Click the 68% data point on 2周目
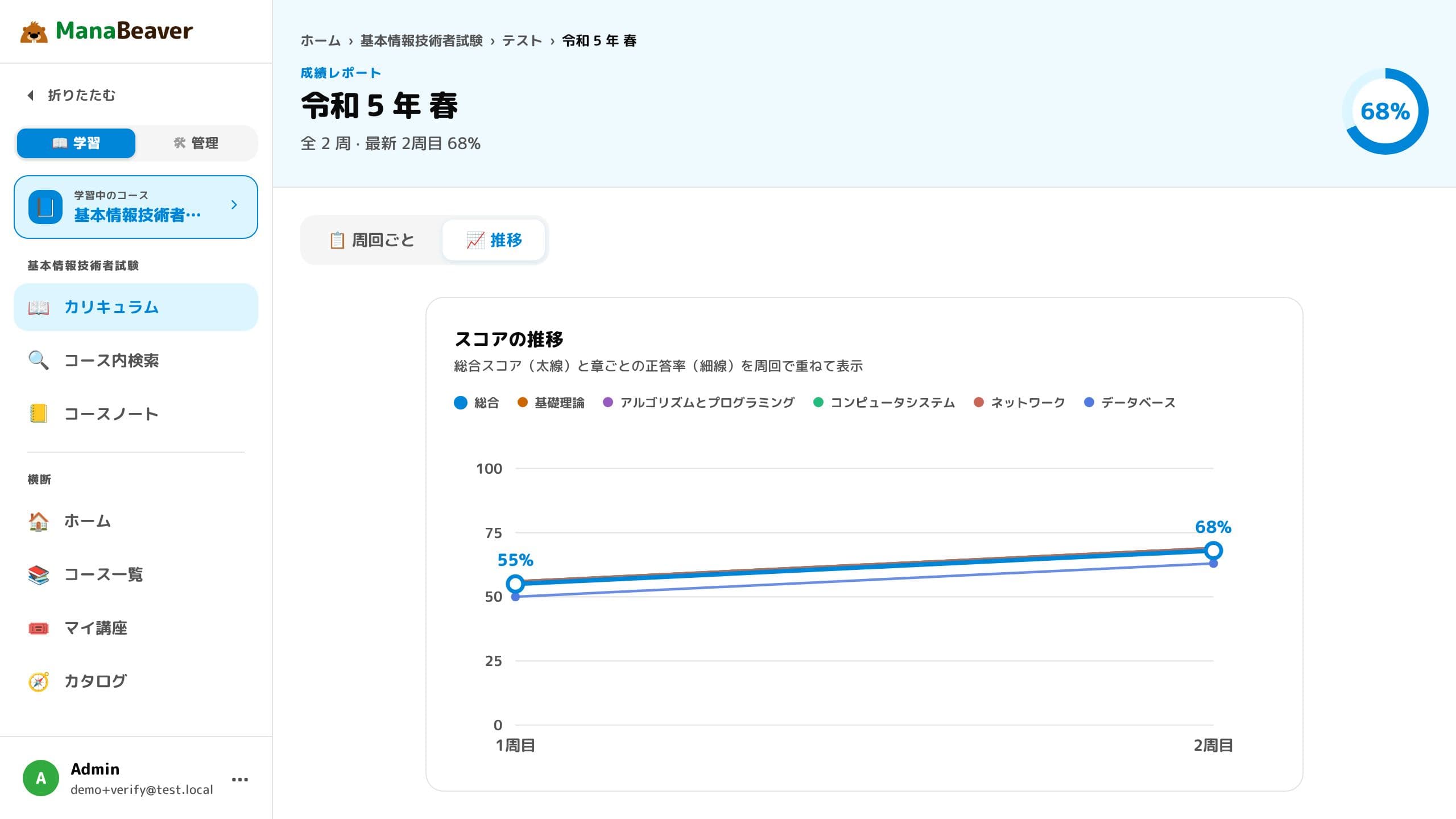1456x819 pixels. pyautogui.click(x=1213, y=551)
